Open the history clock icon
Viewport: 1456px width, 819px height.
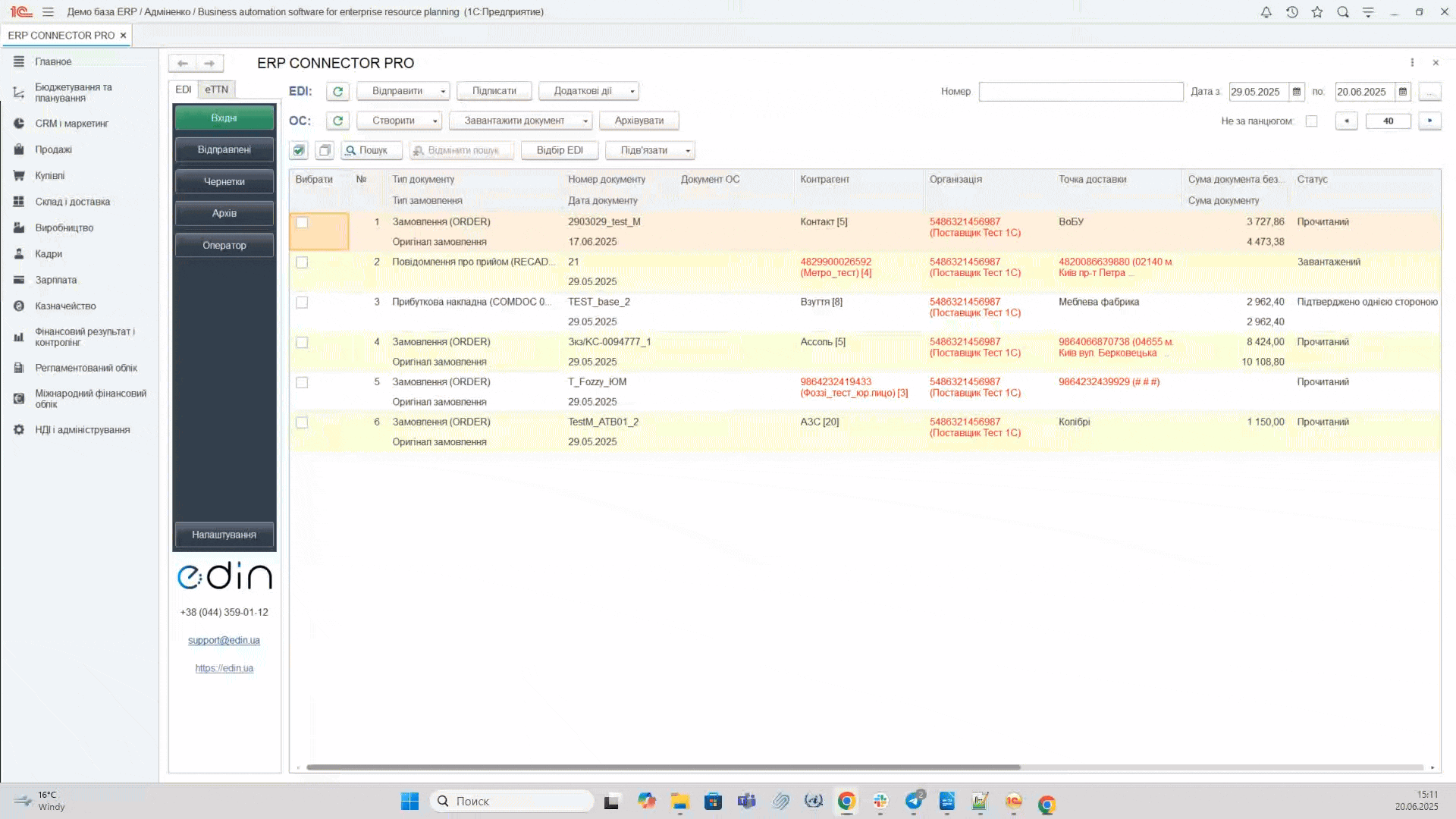pyautogui.click(x=1291, y=12)
